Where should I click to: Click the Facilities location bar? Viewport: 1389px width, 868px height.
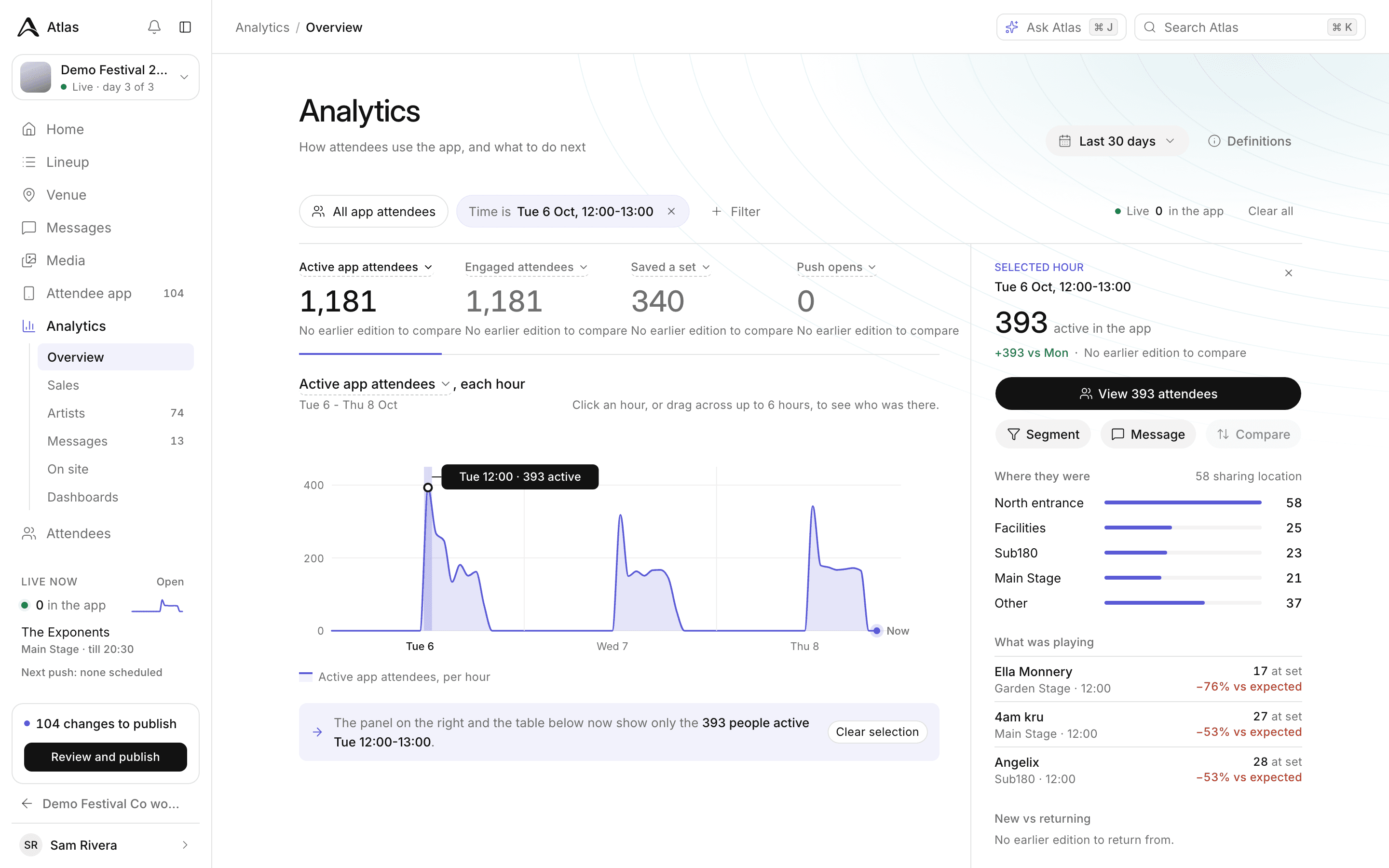1183,528
